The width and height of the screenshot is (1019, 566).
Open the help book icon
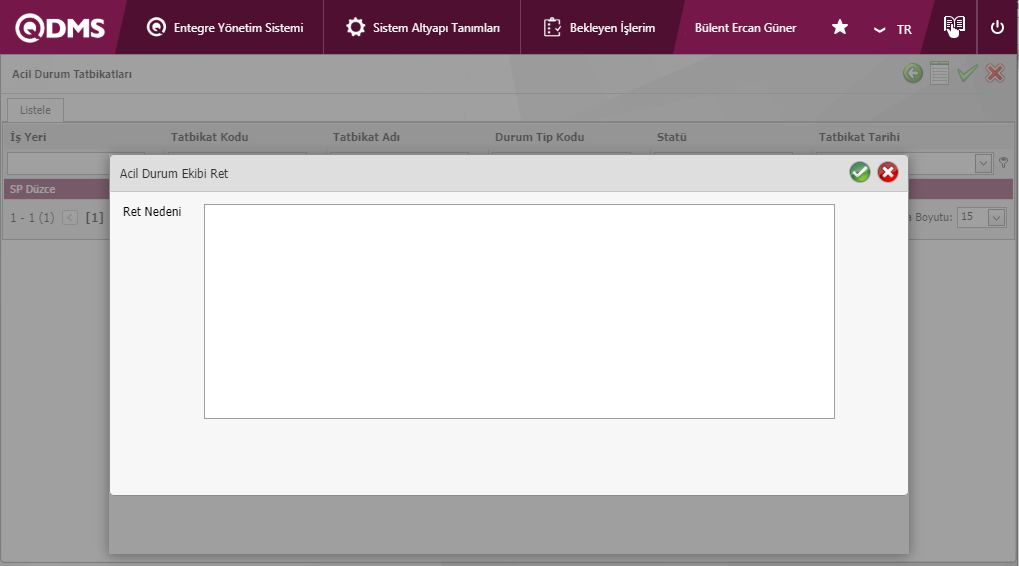tap(954, 26)
